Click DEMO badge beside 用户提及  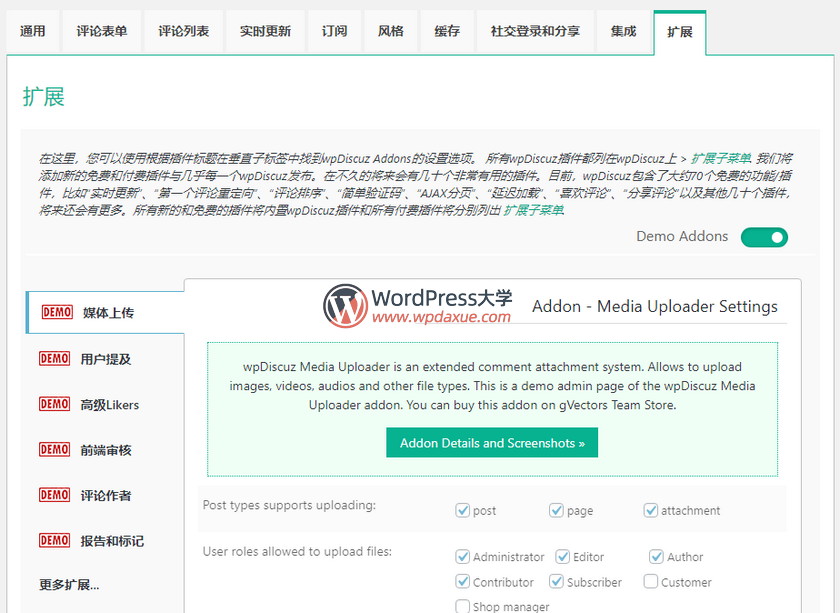coord(54,358)
